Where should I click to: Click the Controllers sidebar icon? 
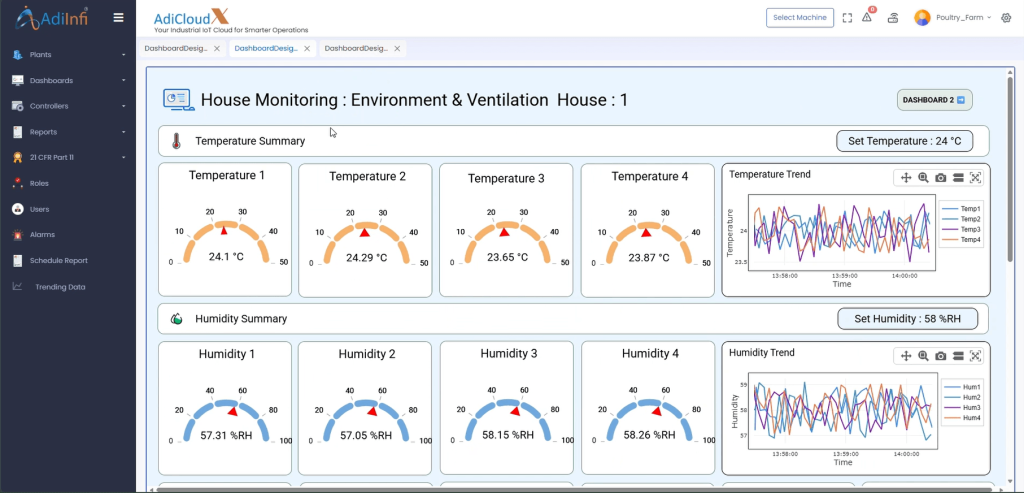(x=18, y=106)
